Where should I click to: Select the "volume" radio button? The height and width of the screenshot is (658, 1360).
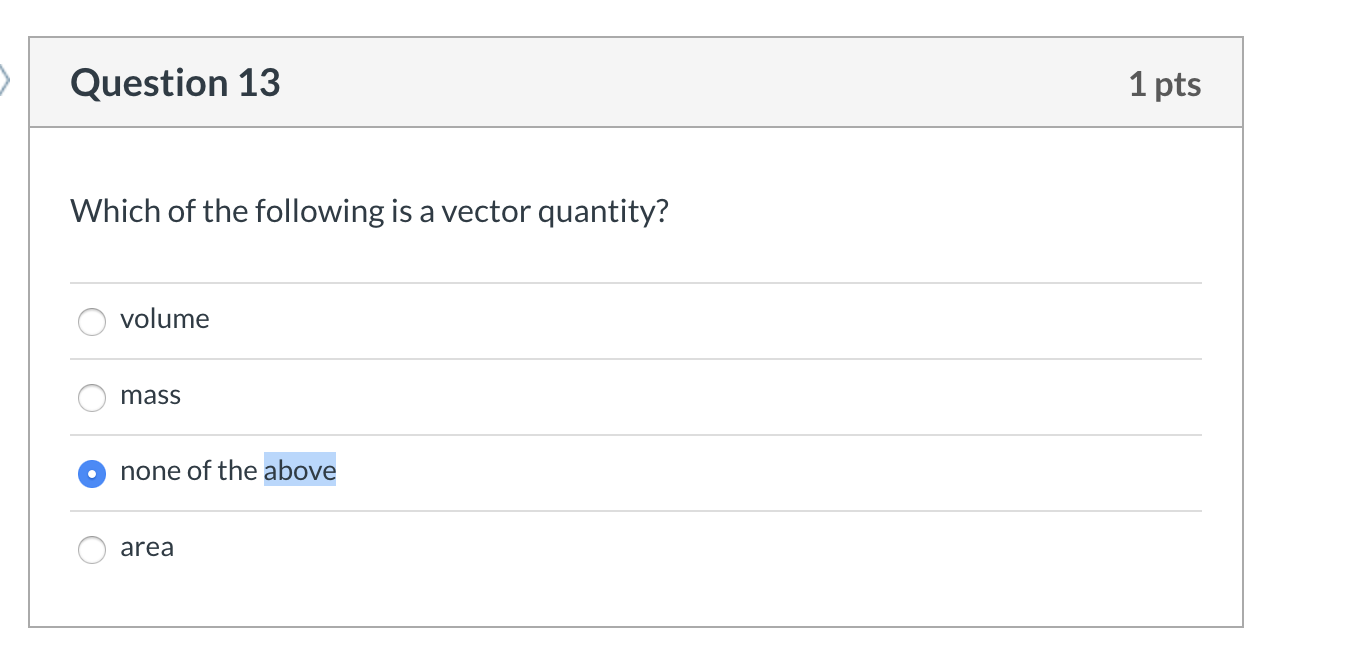(92, 322)
